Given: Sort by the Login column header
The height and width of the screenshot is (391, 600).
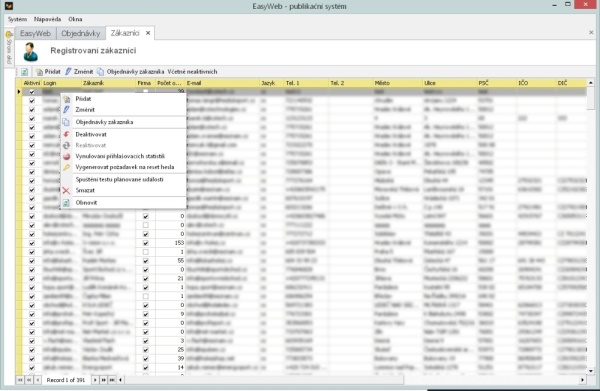Looking at the screenshot, I should click(x=61, y=83).
